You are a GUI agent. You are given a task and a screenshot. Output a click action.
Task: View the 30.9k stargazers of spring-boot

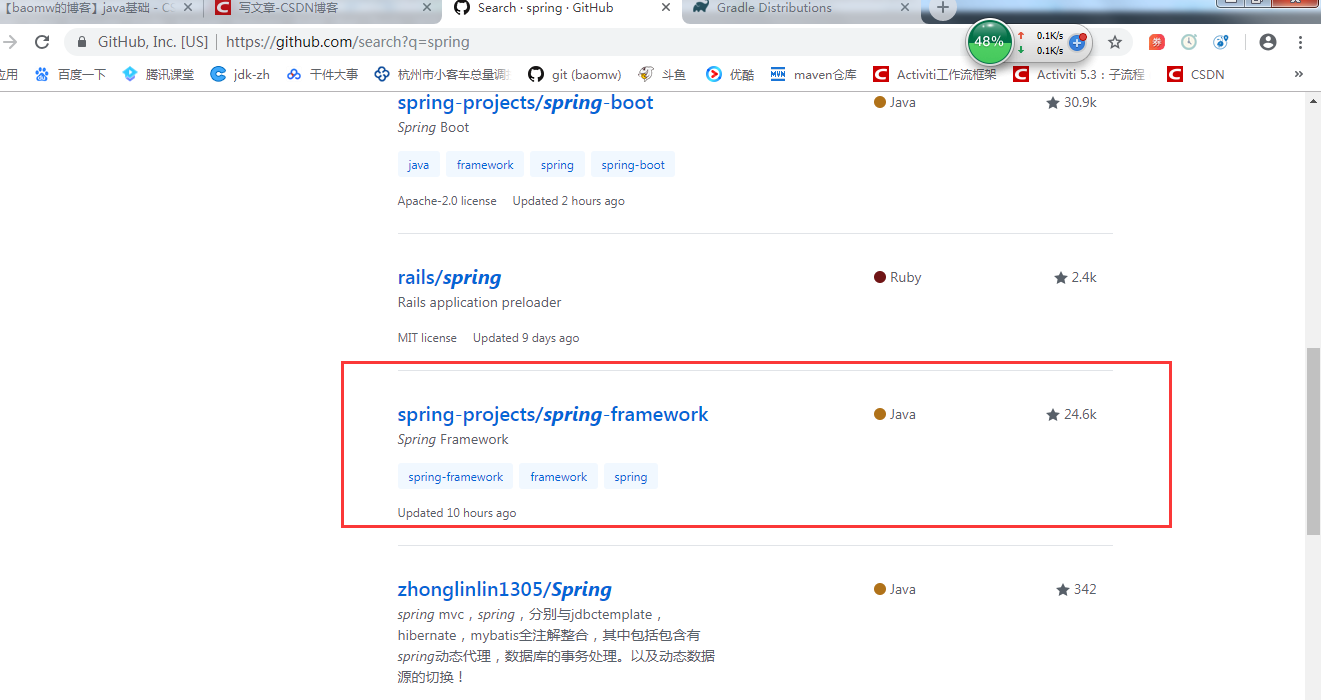1071,102
